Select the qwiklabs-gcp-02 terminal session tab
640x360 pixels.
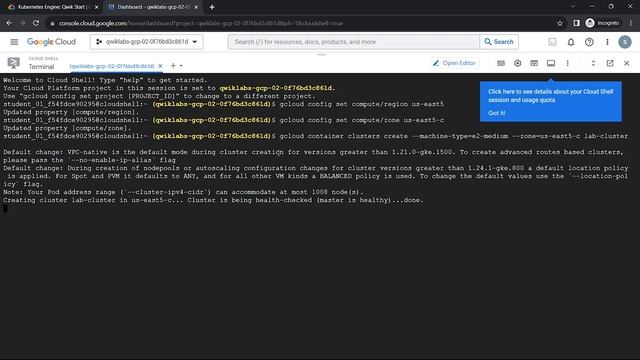(112, 66)
